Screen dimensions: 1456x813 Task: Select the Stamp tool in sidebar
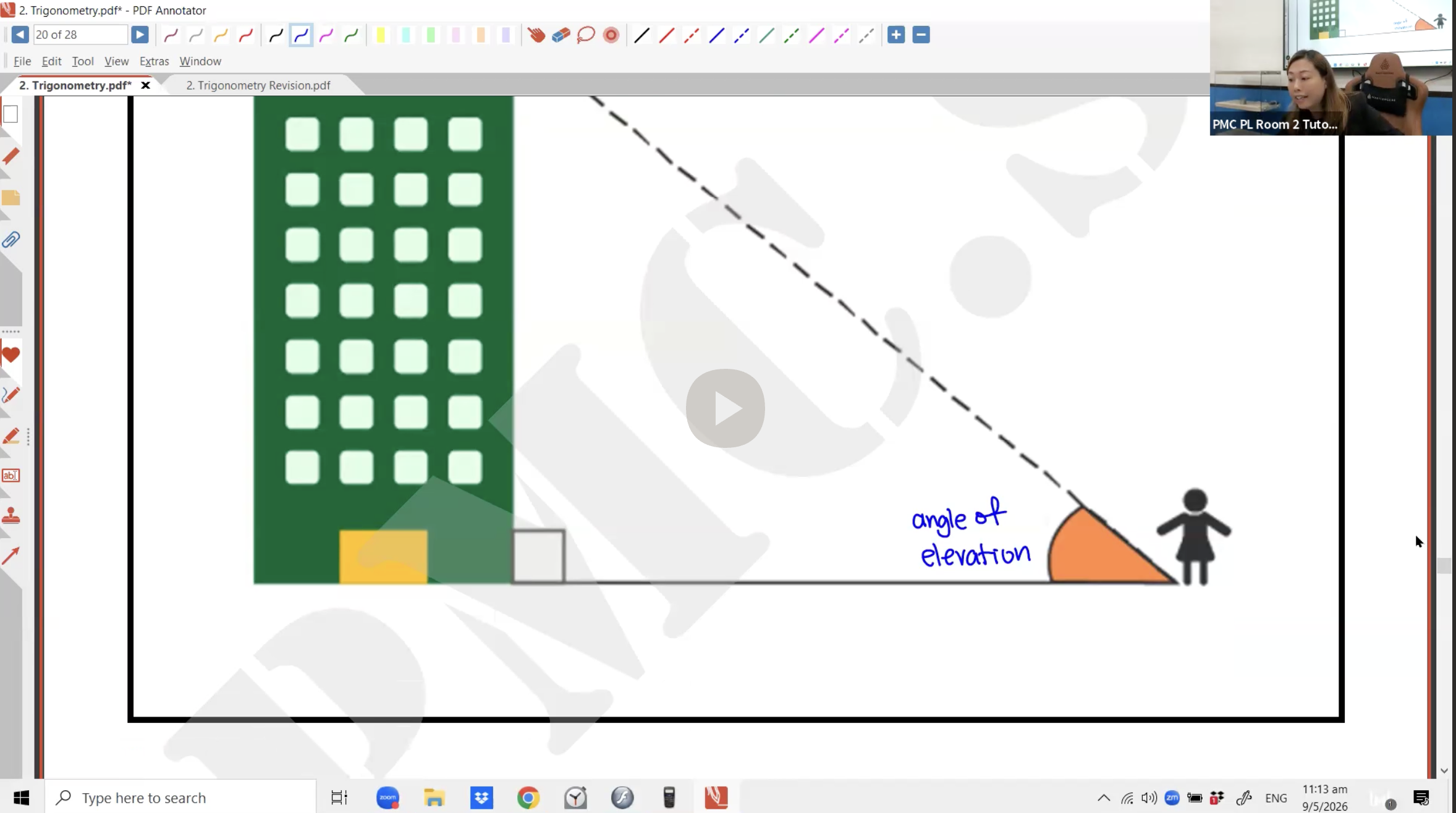(11, 516)
